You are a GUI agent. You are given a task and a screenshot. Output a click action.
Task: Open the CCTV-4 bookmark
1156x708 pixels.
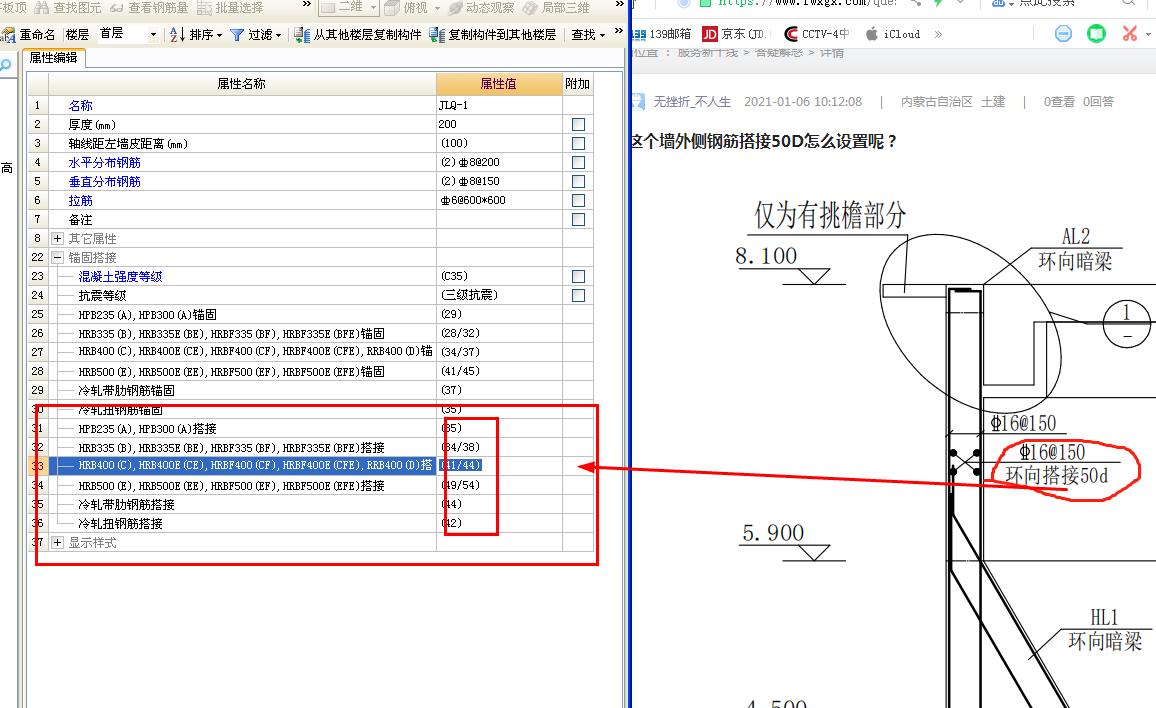(817, 34)
